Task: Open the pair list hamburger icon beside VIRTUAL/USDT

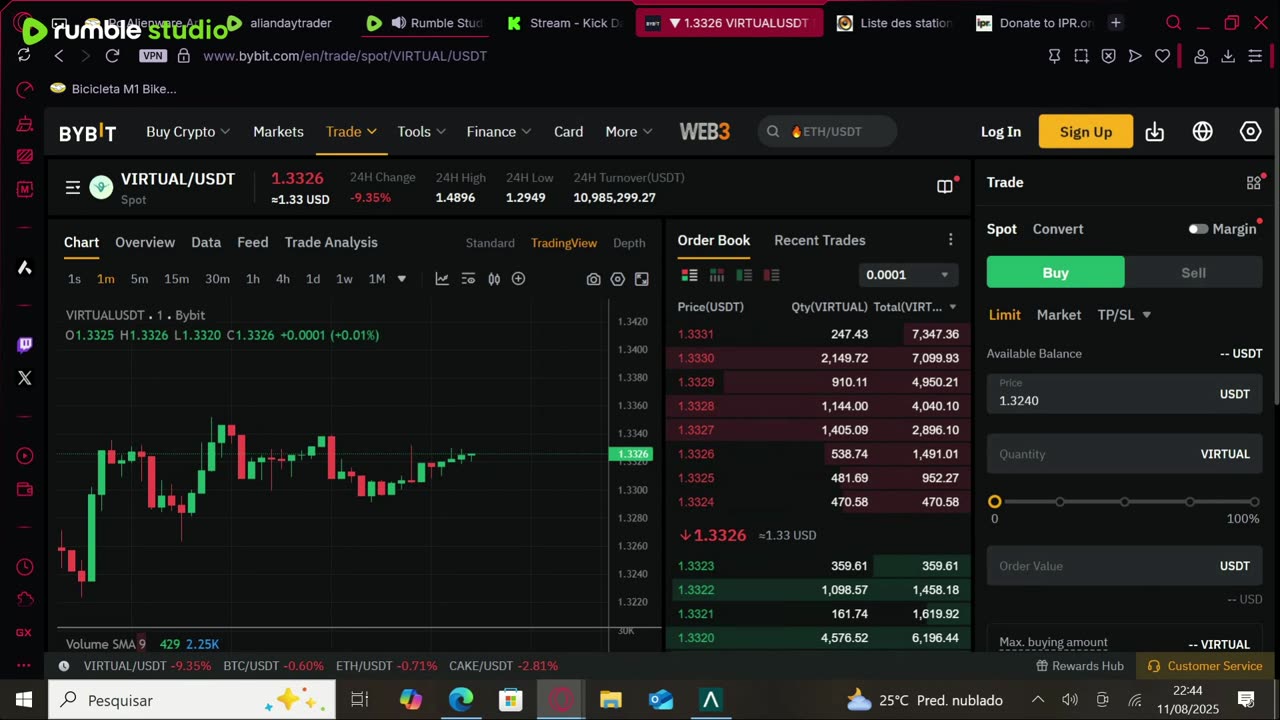Action: click(73, 187)
